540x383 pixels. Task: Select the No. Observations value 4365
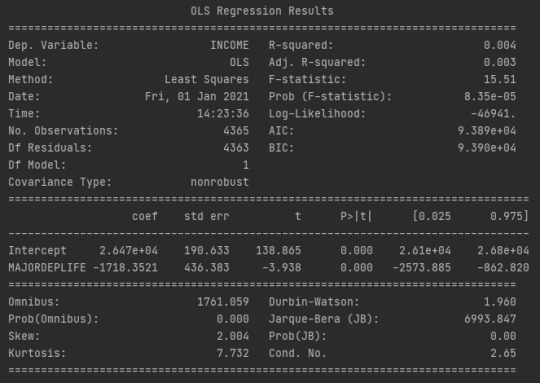(x=236, y=131)
